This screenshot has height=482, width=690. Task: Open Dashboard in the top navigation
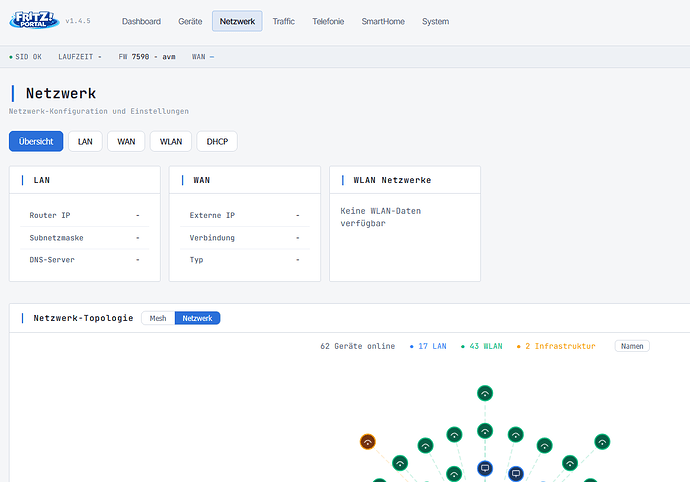pos(141,21)
